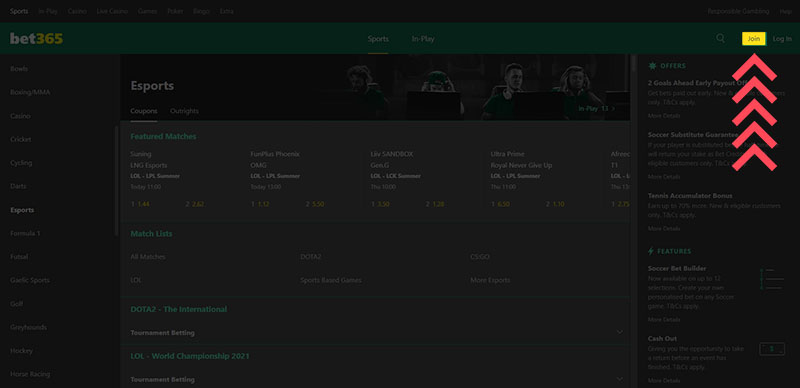Open the All Matches list
The image size is (800, 388).
click(x=148, y=257)
